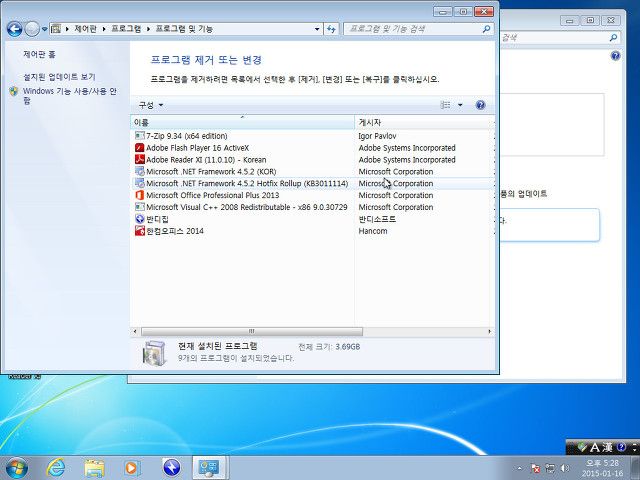Click the 7-Zip program icon
The width and height of the screenshot is (640, 480).
[x=140, y=136]
